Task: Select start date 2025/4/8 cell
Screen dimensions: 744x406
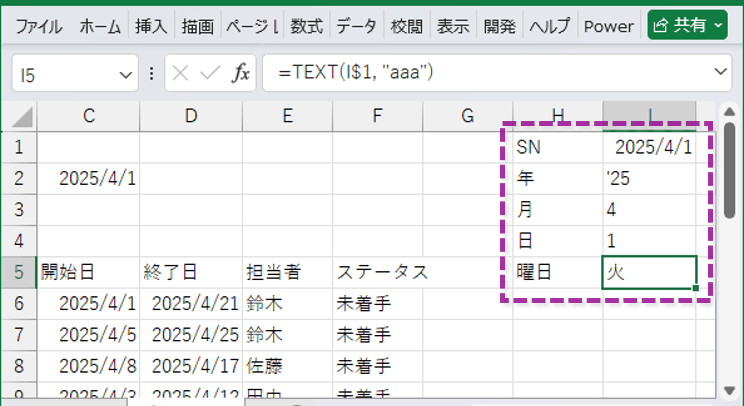Action: point(89,366)
